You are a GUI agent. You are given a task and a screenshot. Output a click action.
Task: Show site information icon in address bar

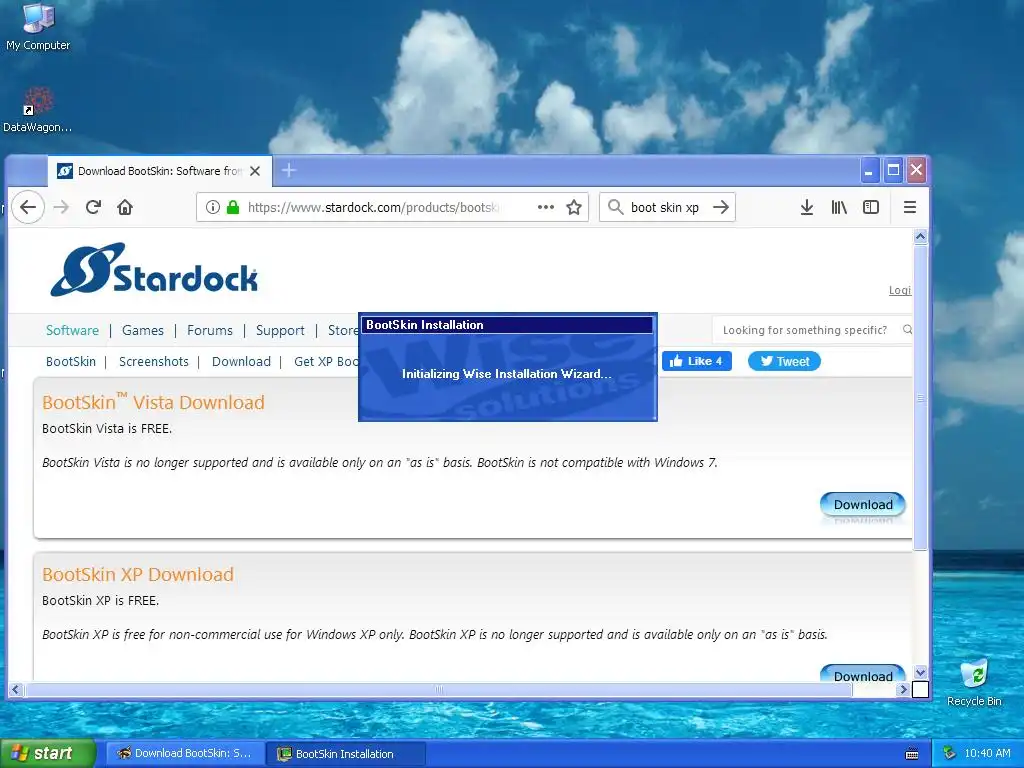(213, 207)
